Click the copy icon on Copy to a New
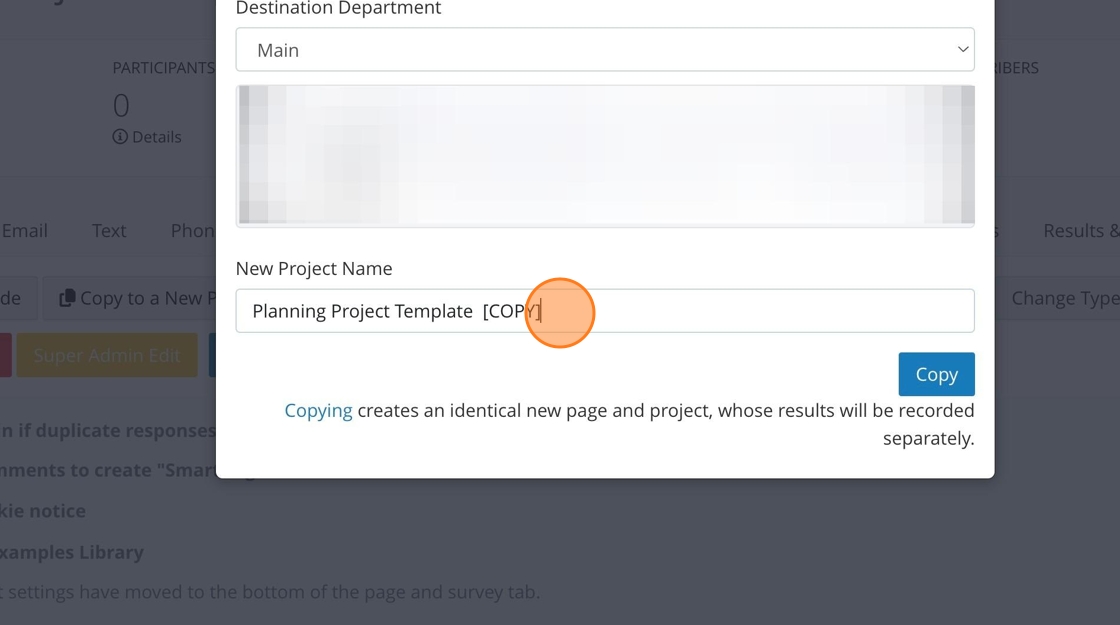The height and width of the screenshot is (625, 1120). click(67, 298)
